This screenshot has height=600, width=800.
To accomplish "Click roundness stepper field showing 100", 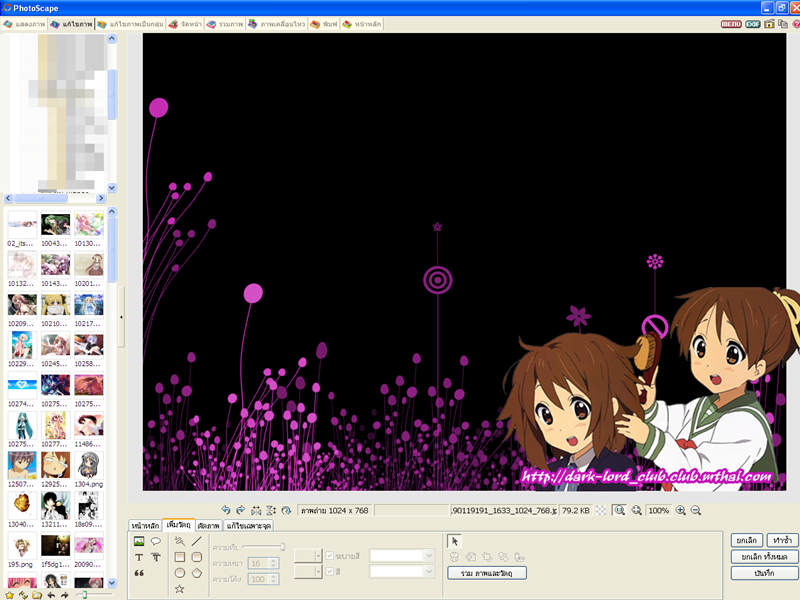I will [263, 579].
